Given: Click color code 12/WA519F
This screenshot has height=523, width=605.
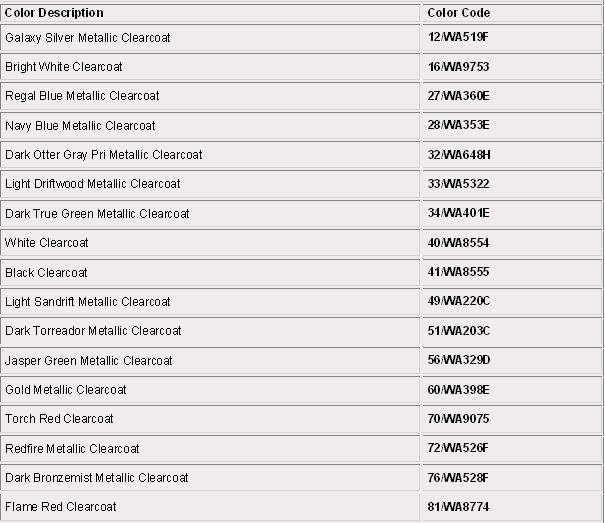Looking at the screenshot, I should [x=458, y=37].
